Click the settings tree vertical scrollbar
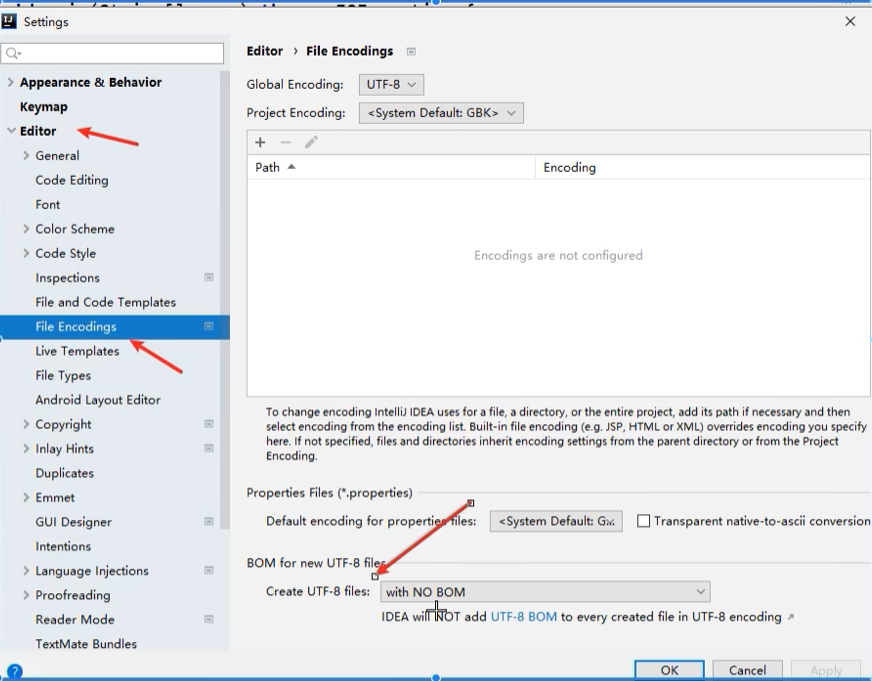 pyautogui.click(x=225, y=300)
